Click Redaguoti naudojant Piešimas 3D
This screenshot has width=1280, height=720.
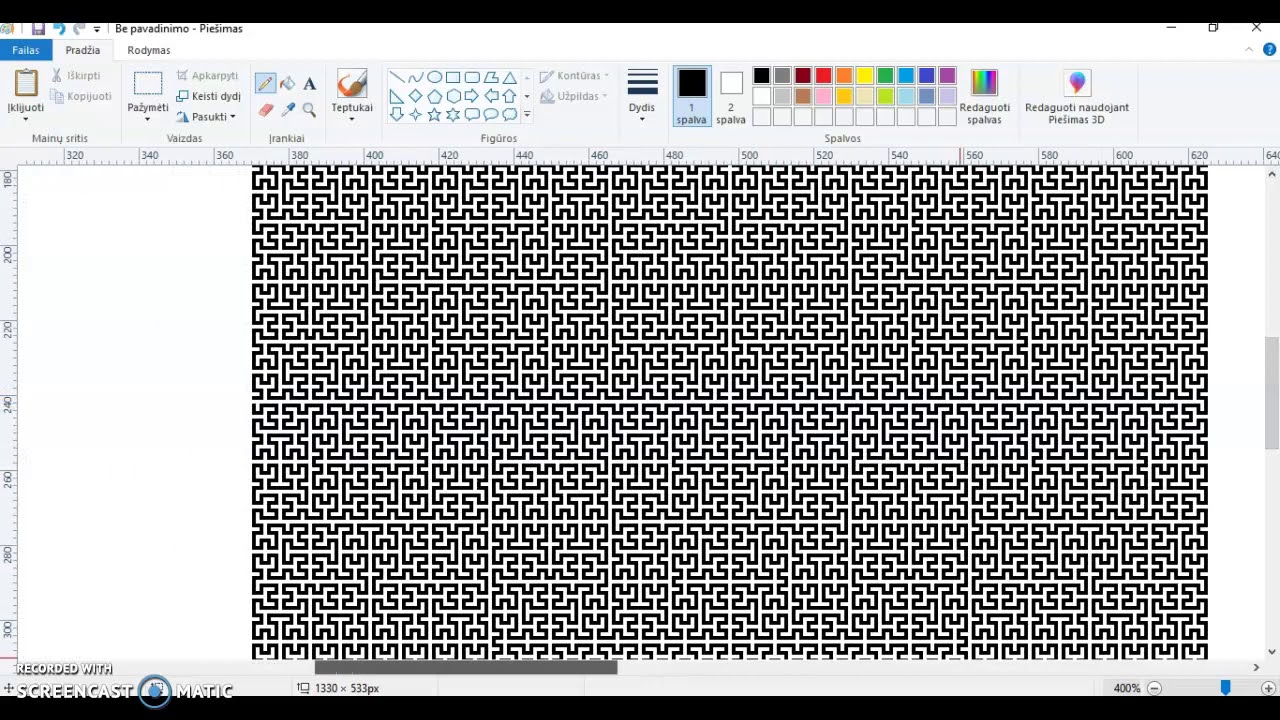coord(1077,97)
